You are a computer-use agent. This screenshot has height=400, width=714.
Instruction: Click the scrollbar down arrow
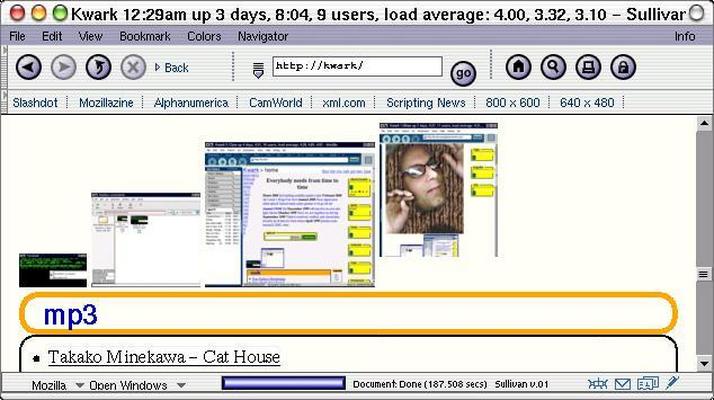(x=704, y=364)
